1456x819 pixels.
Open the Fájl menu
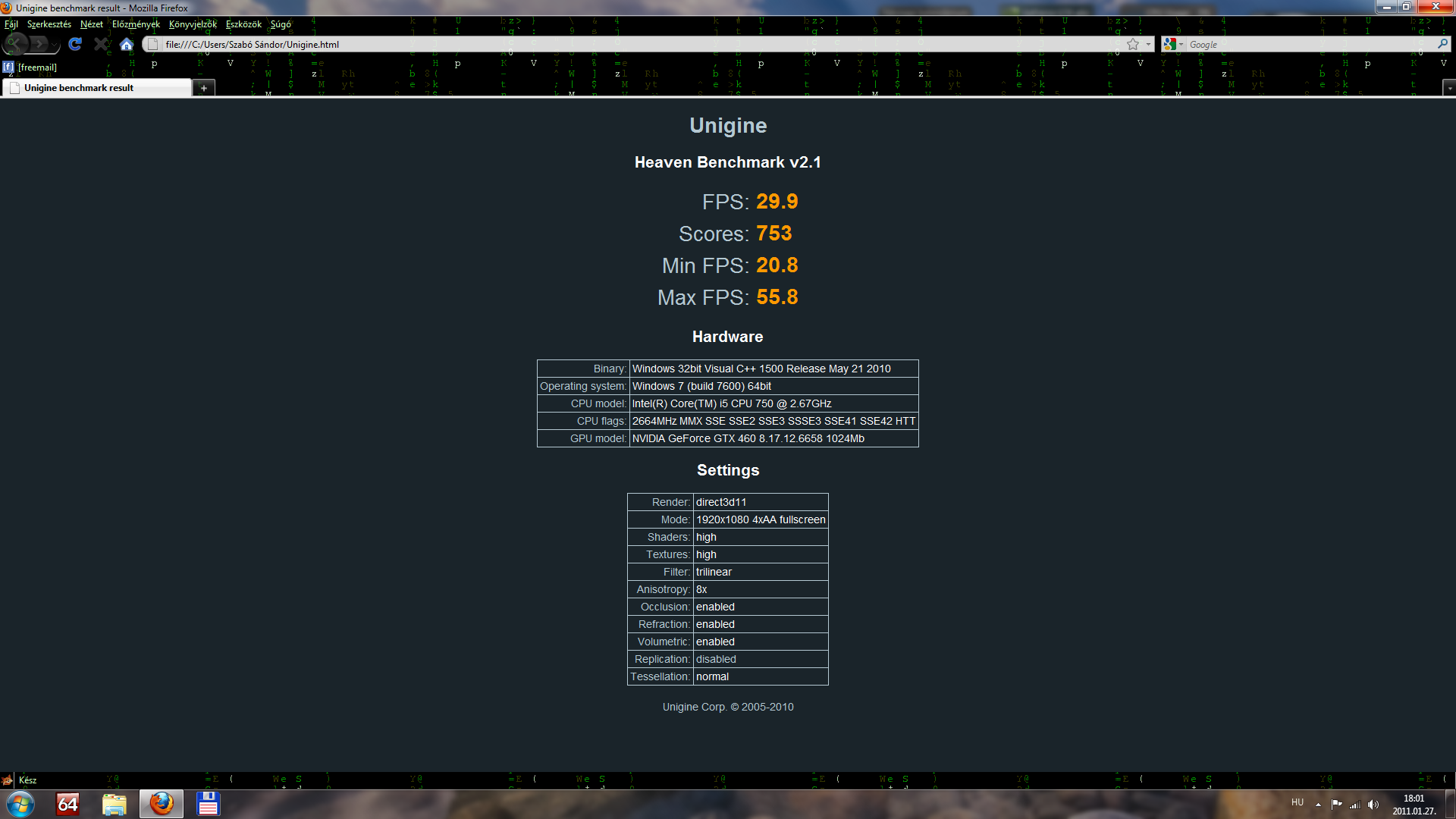(x=11, y=24)
